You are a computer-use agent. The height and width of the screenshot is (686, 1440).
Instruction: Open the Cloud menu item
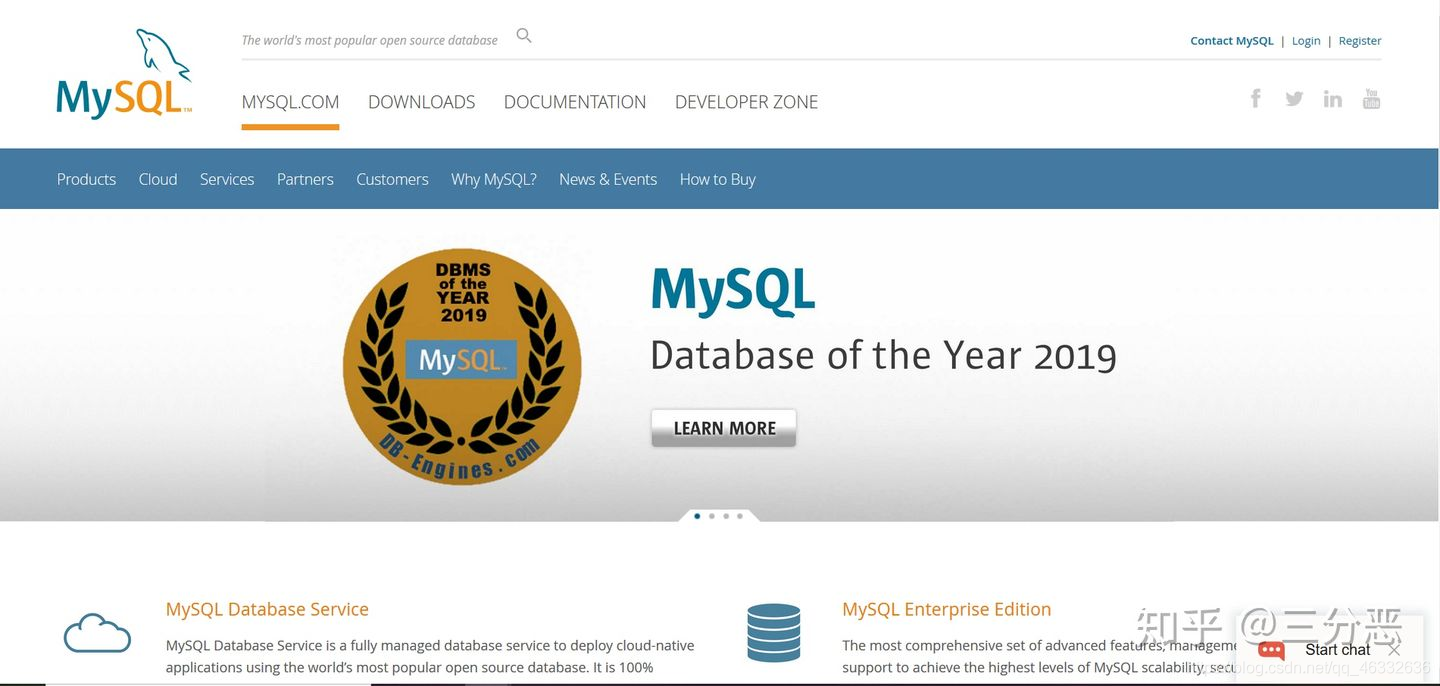pyautogui.click(x=158, y=179)
